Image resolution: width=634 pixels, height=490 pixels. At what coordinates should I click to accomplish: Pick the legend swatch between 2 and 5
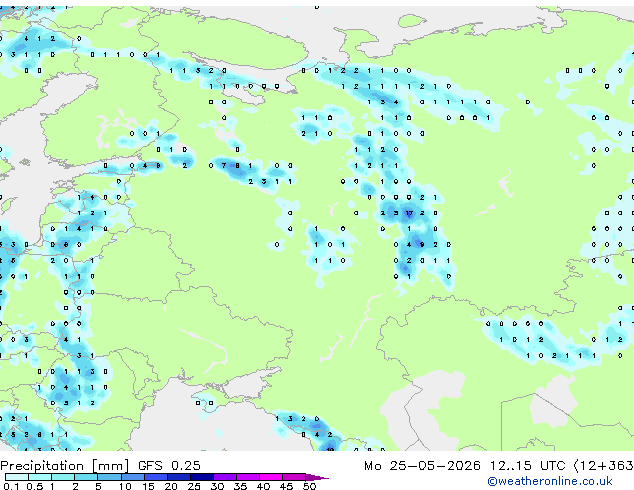tap(86, 477)
